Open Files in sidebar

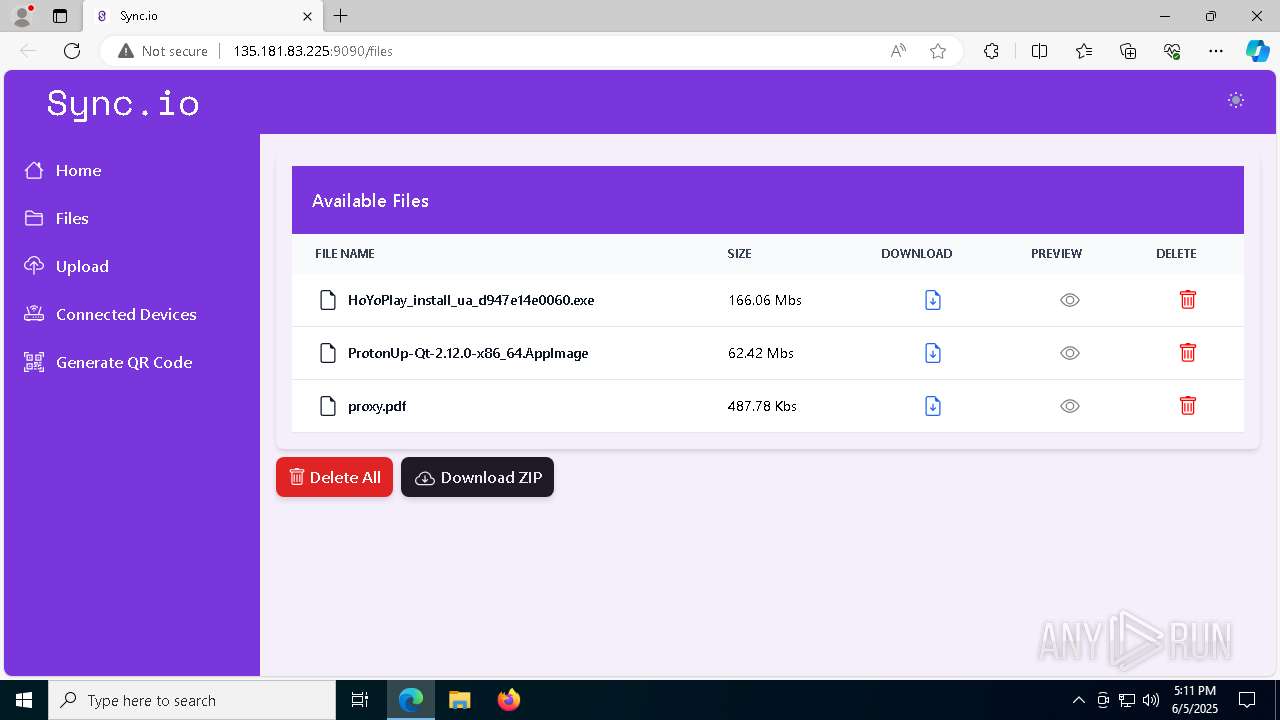click(x=57, y=218)
